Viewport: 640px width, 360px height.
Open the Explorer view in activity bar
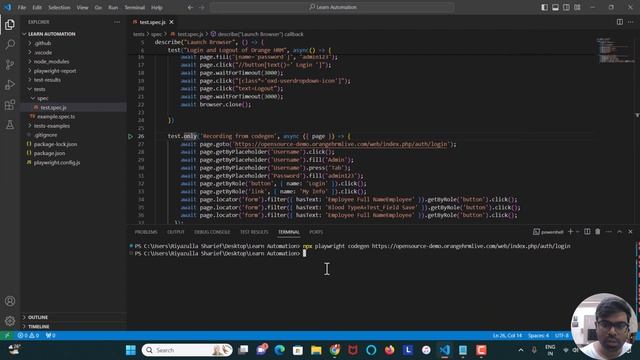point(10,24)
